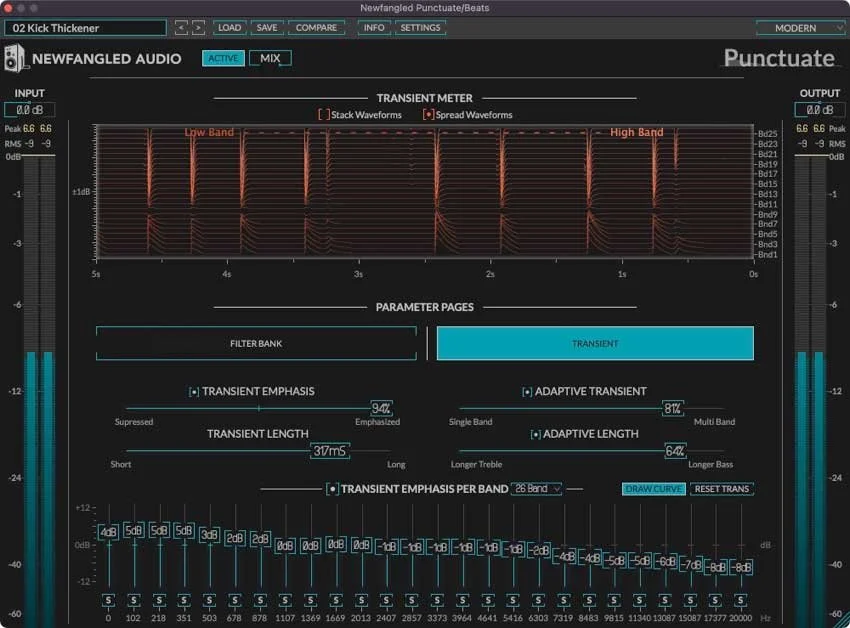Viewport: 850px width, 628px height.
Task: Solo the 2407 Hz band
Action: click(387, 600)
